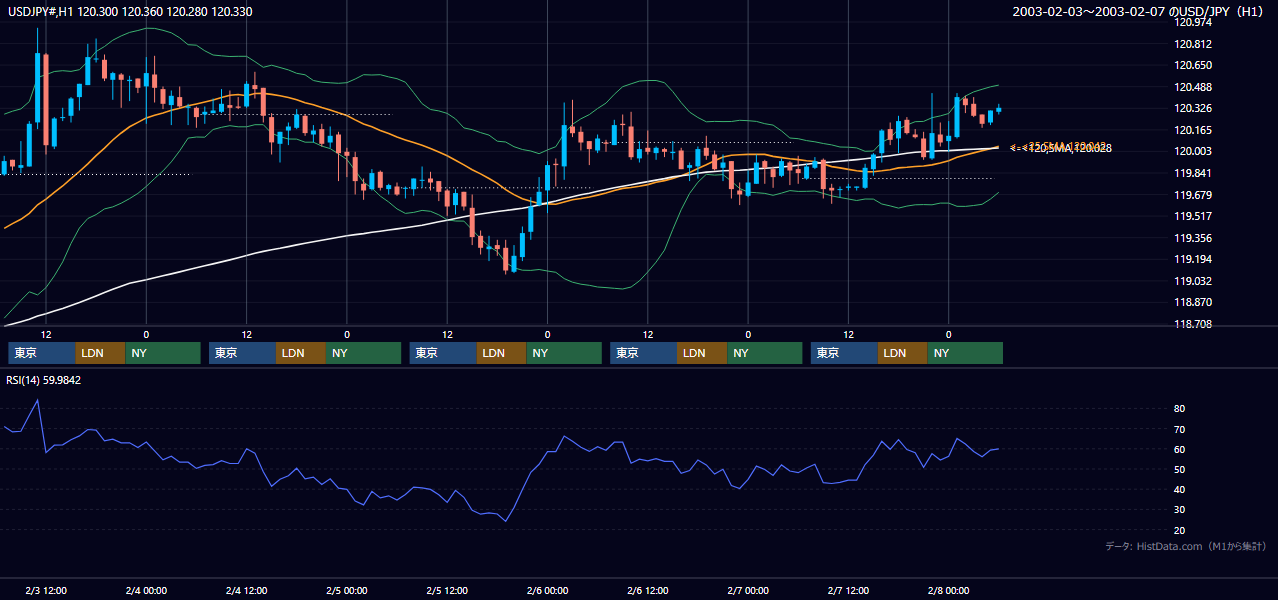Select the 2/5 00:00 date label
This screenshot has height=600, width=1278.
point(346,590)
